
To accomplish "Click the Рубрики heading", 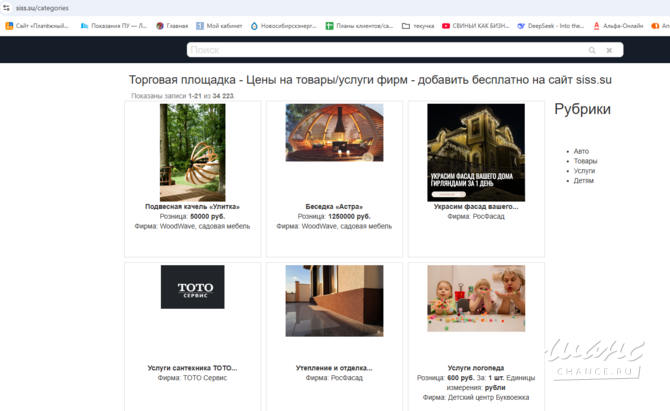I will pos(582,109).
